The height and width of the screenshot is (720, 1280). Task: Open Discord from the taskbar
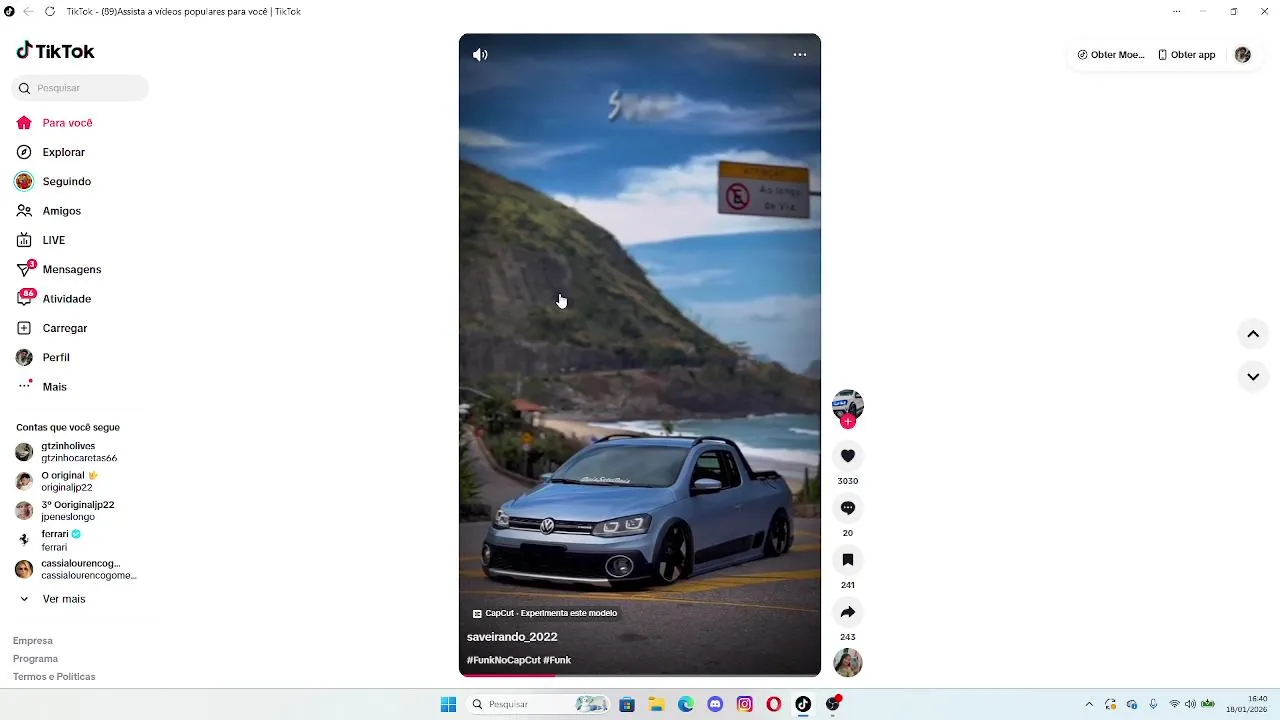click(x=715, y=705)
